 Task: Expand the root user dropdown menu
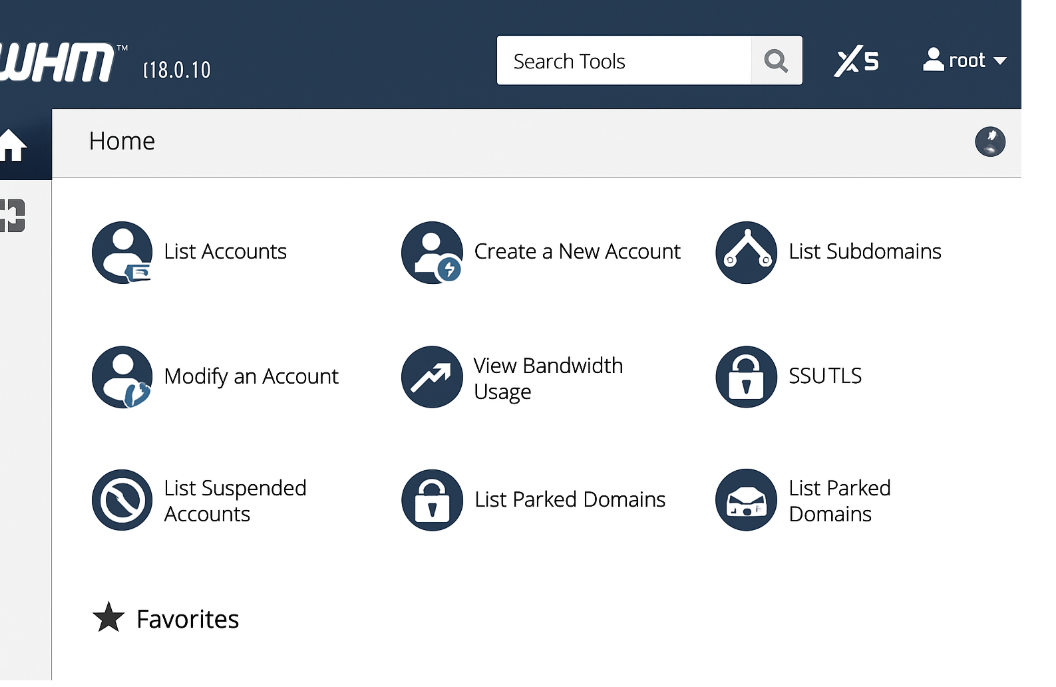point(964,61)
